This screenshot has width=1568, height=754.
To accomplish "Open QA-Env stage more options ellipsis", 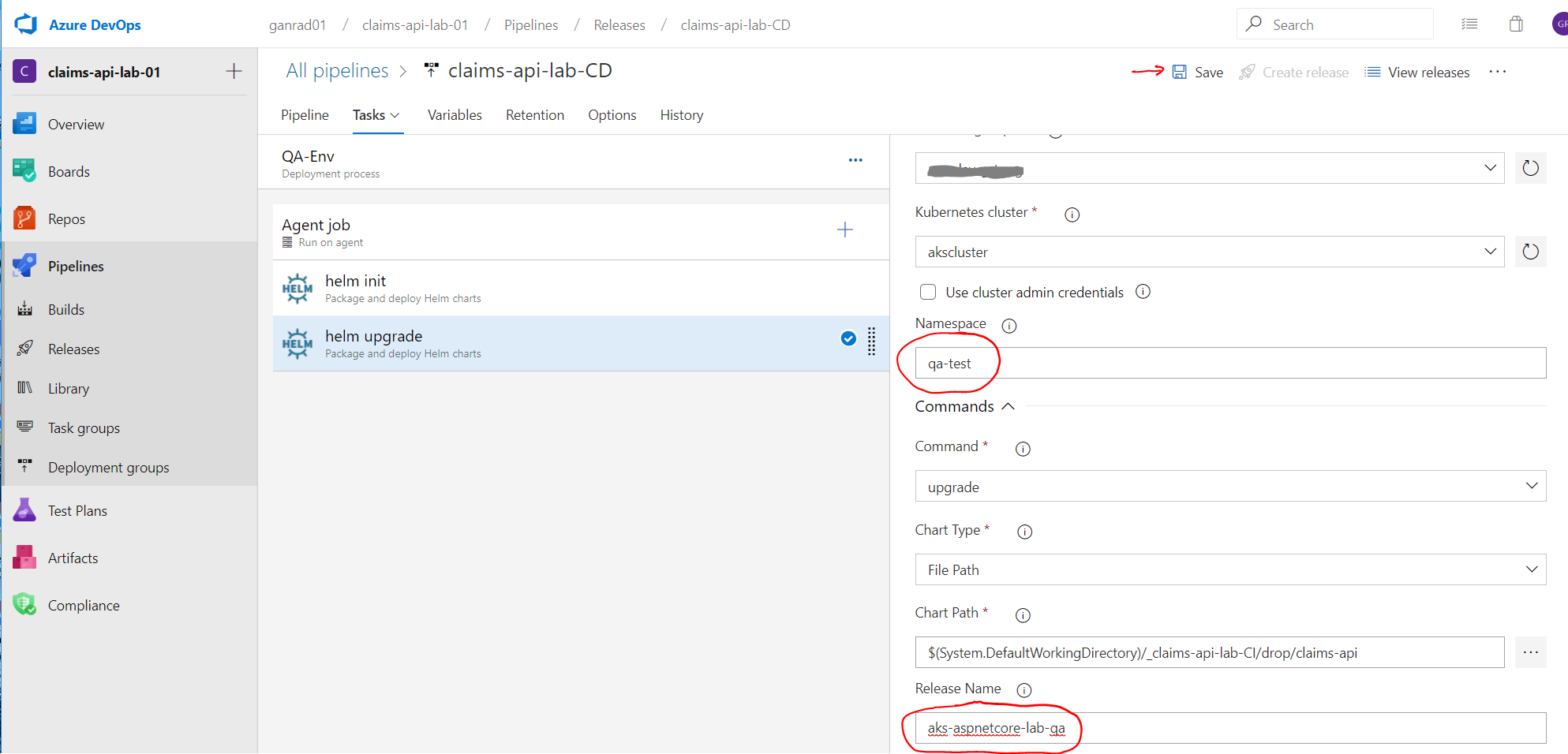I will click(x=855, y=160).
